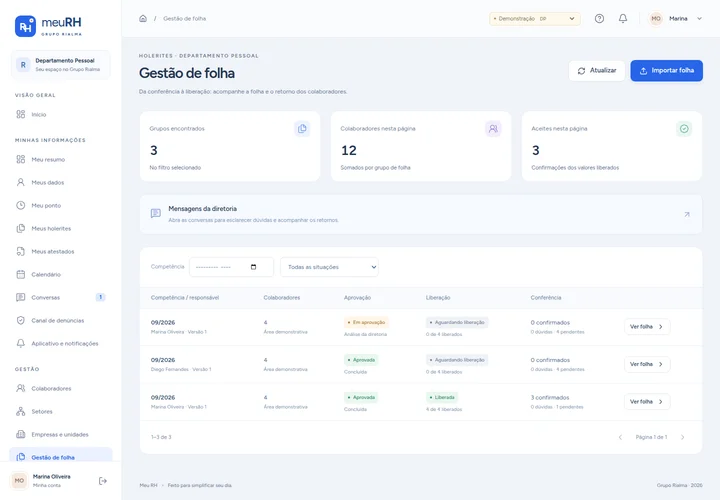Click the Meus dados person icon
Screen dimensions: 720x500
[x=21, y=182]
